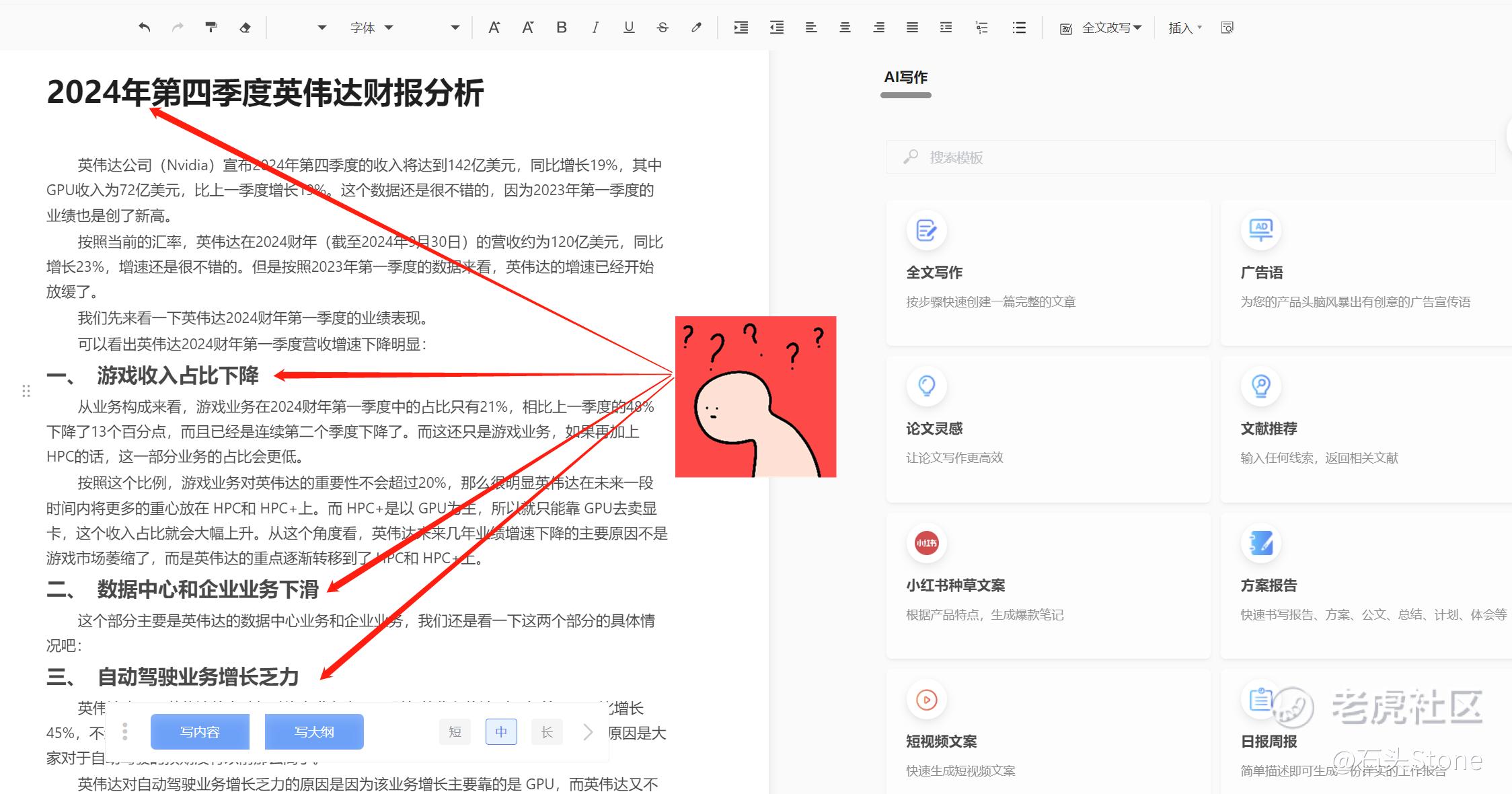Open the 字体 font dropdown
The width and height of the screenshot is (1512, 794).
371,28
